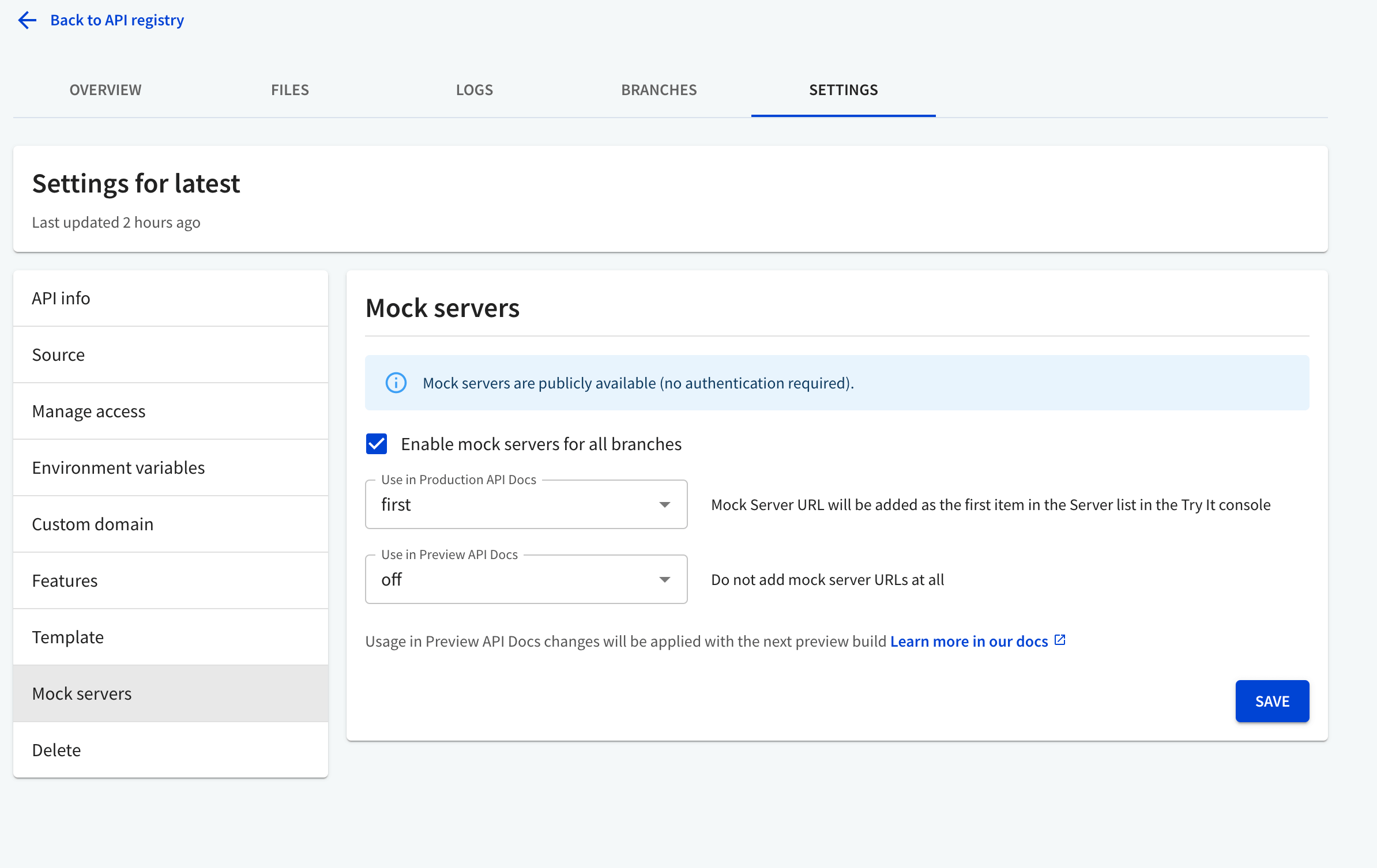Image resolution: width=1377 pixels, height=868 pixels.
Task: Click the publicly available notice text
Action: click(x=638, y=383)
